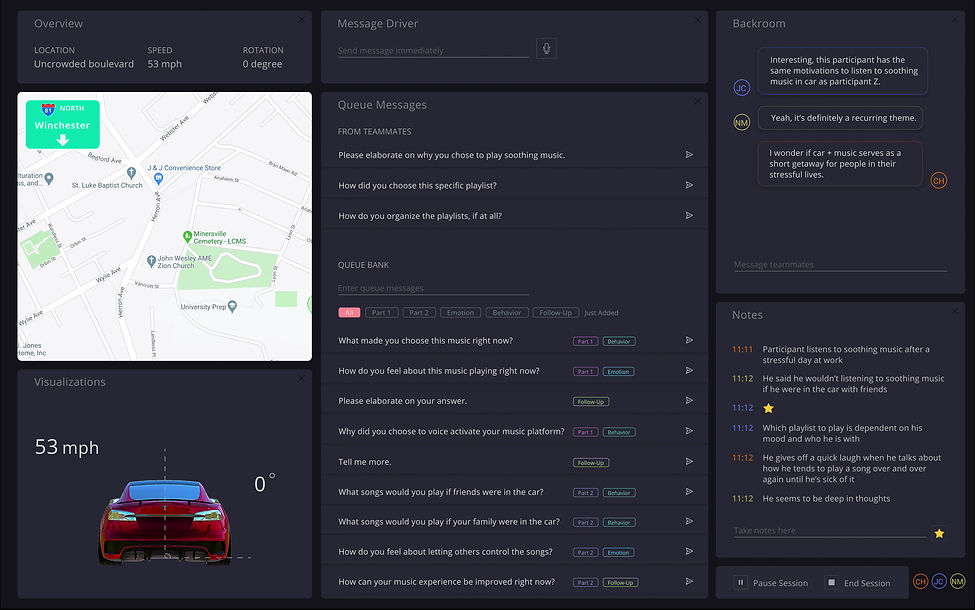The image size is (975, 610).
Task: Click Part 1 tag on 'What made you choose'
Action: (585, 341)
